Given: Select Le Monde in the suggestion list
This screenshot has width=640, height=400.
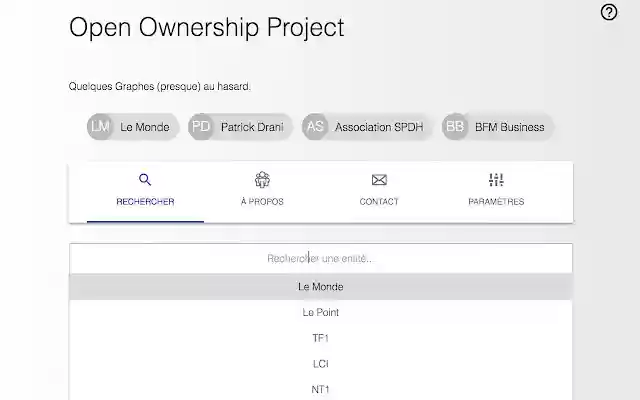Looking at the screenshot, I should click(x=321, y=287).
